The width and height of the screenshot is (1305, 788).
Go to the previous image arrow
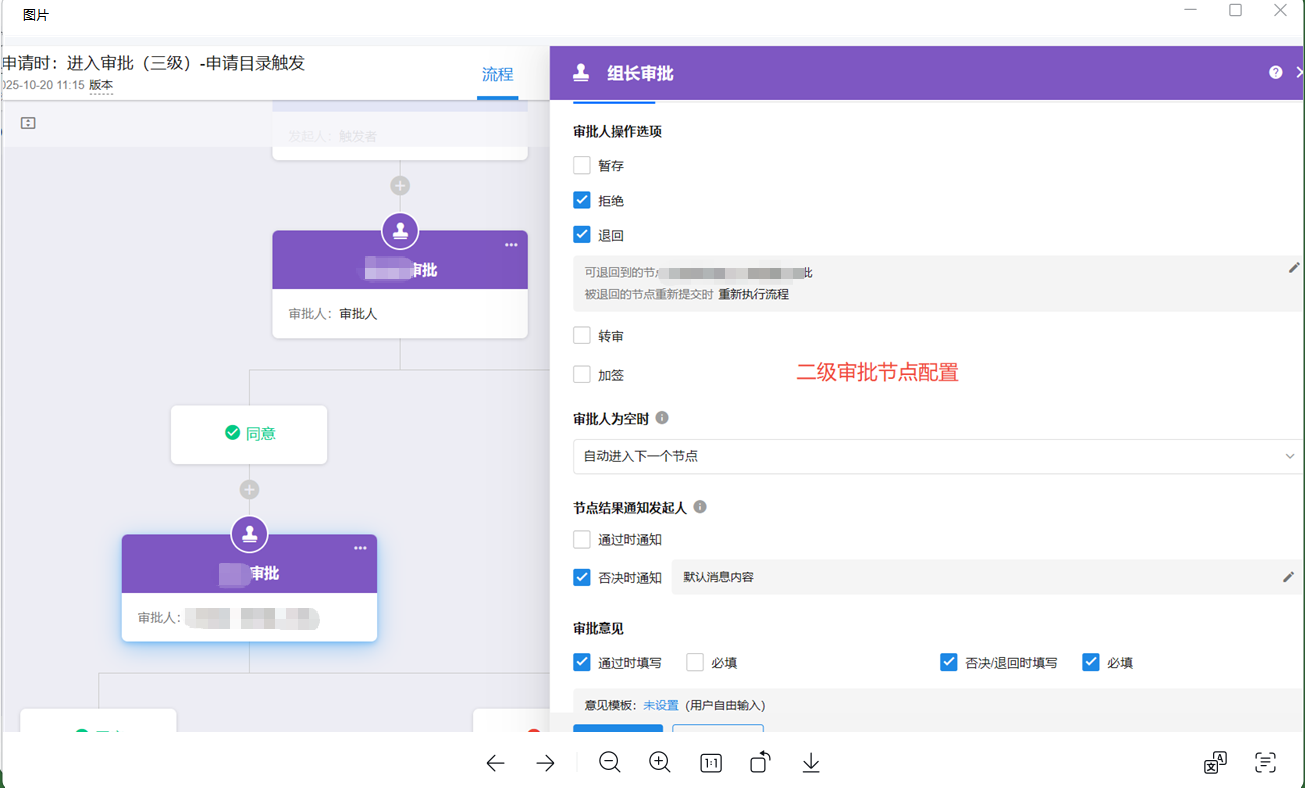[495, 763]
